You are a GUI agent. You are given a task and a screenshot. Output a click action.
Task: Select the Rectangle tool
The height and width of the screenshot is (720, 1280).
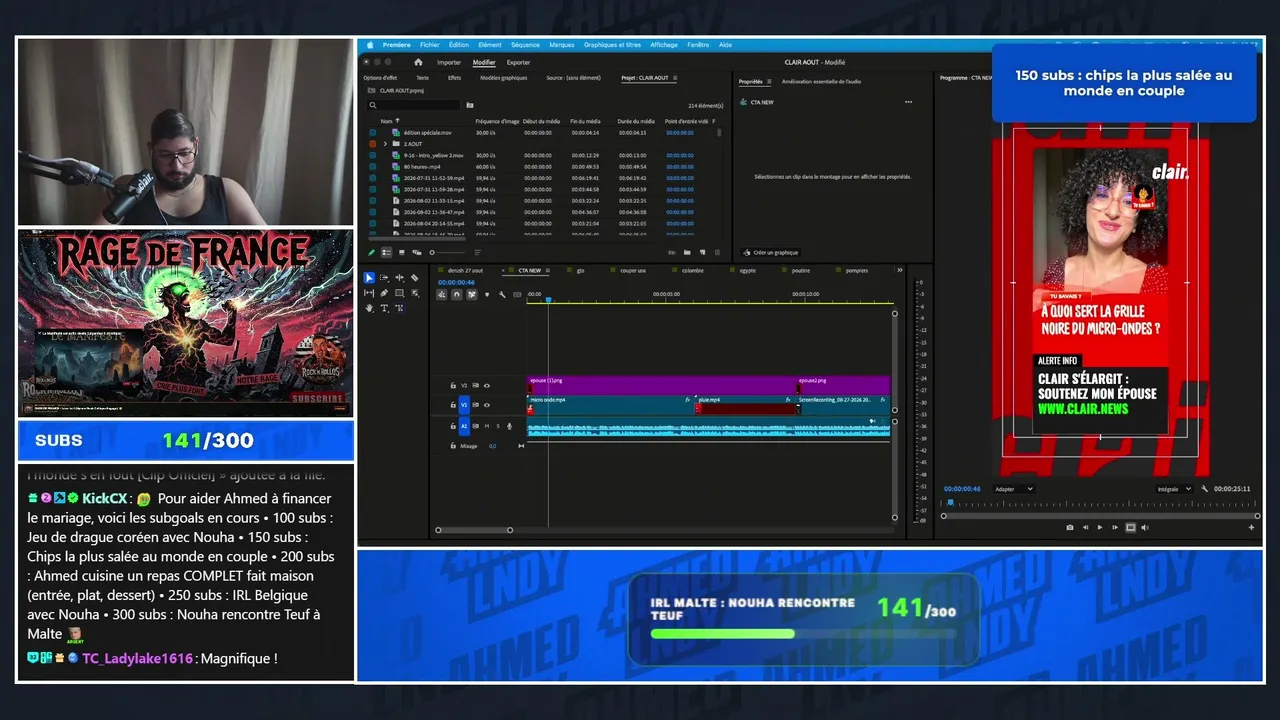click(399, 293)
